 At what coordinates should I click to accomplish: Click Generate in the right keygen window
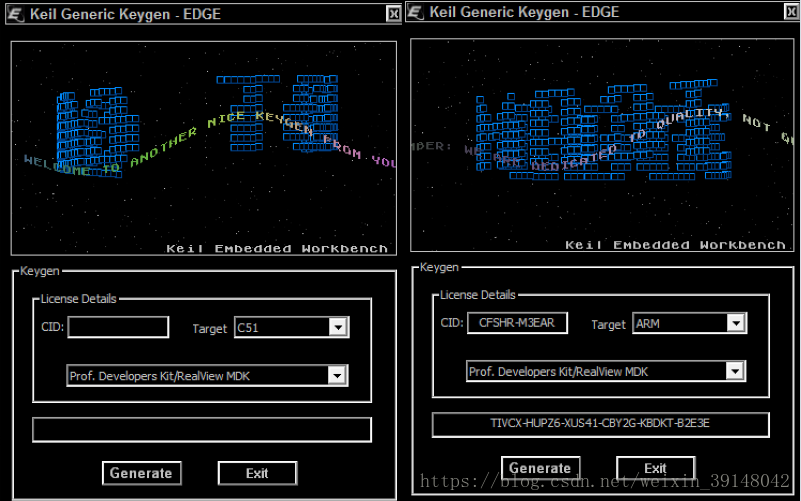coord(540,468)
